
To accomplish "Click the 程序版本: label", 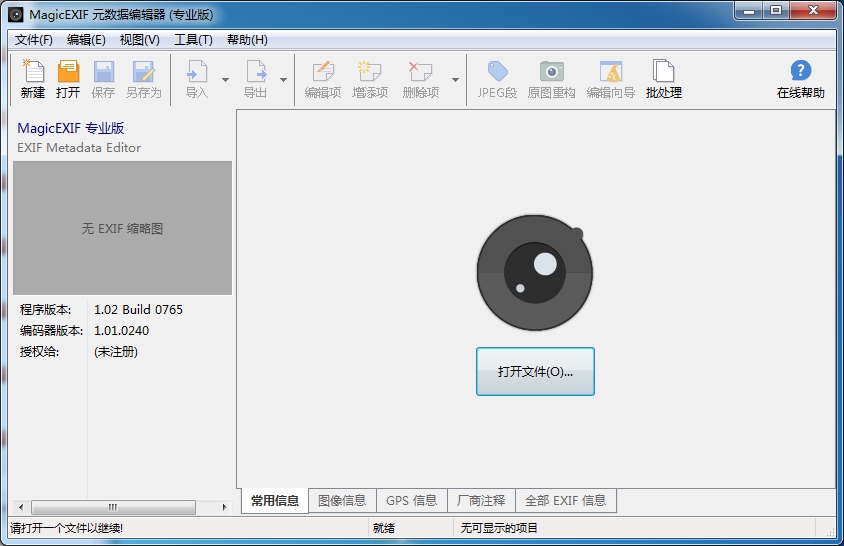I will tap(45, 310).
